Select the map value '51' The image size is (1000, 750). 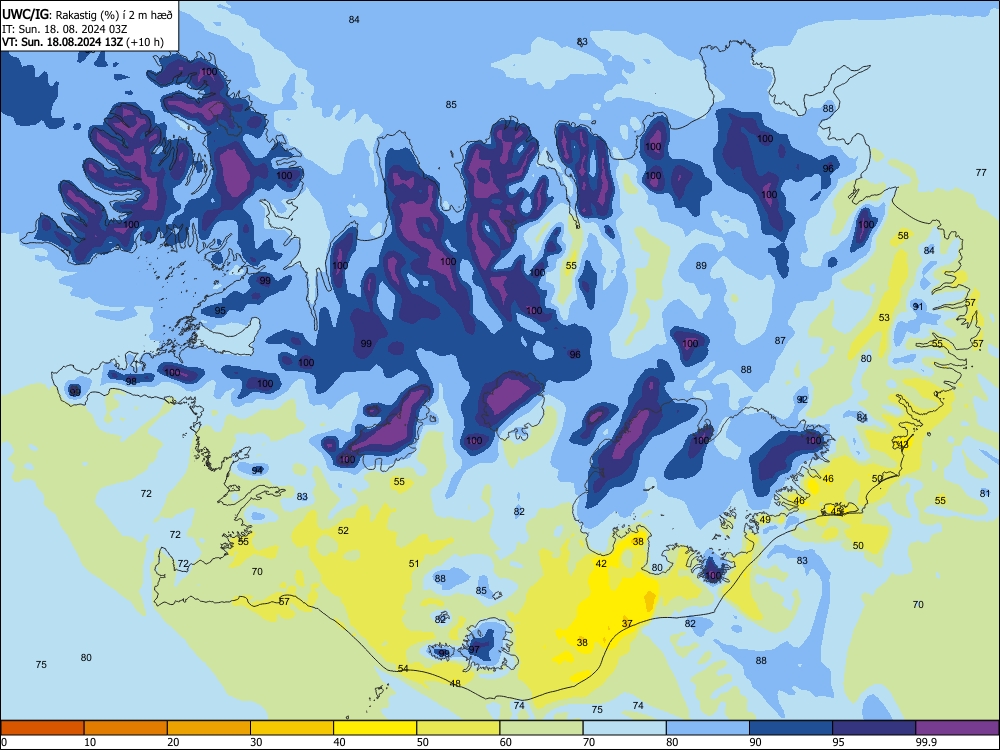(414, 564)
